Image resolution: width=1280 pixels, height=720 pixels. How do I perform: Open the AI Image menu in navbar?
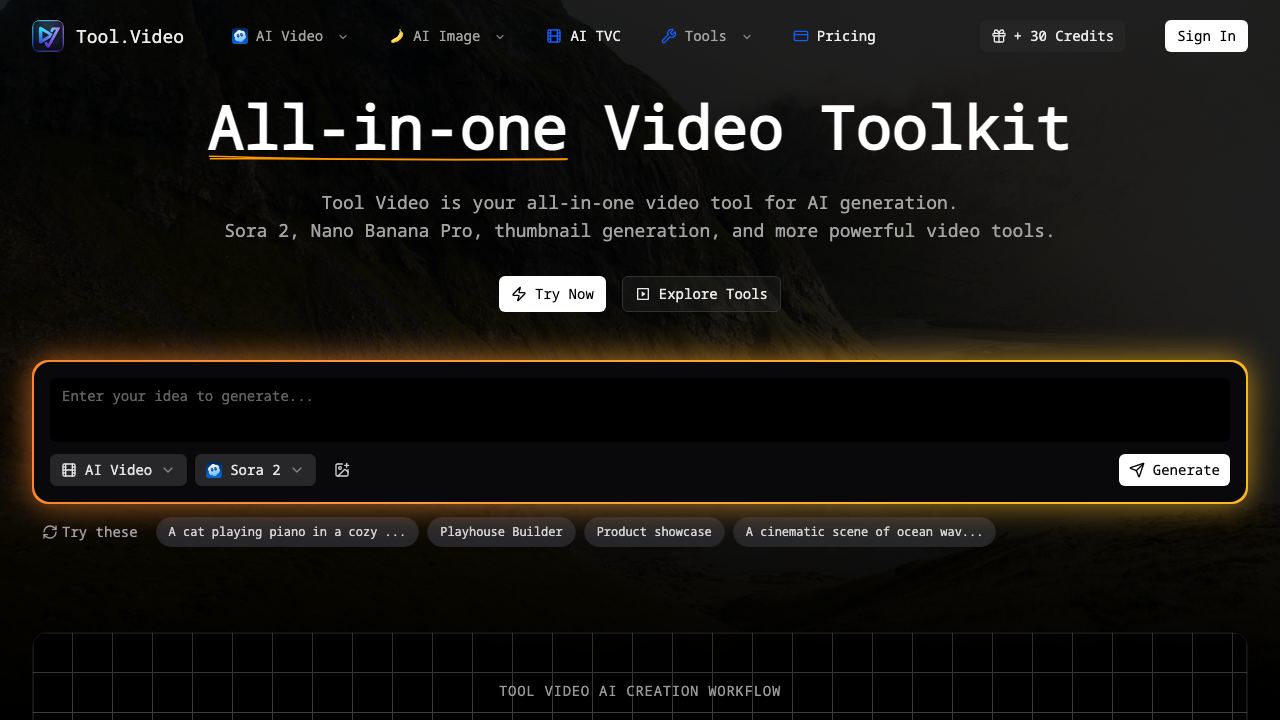click(x=447, y=36)
